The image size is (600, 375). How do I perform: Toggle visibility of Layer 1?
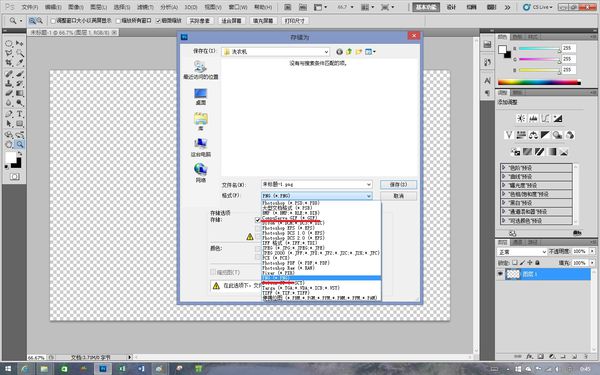click(x=500, y=274)
